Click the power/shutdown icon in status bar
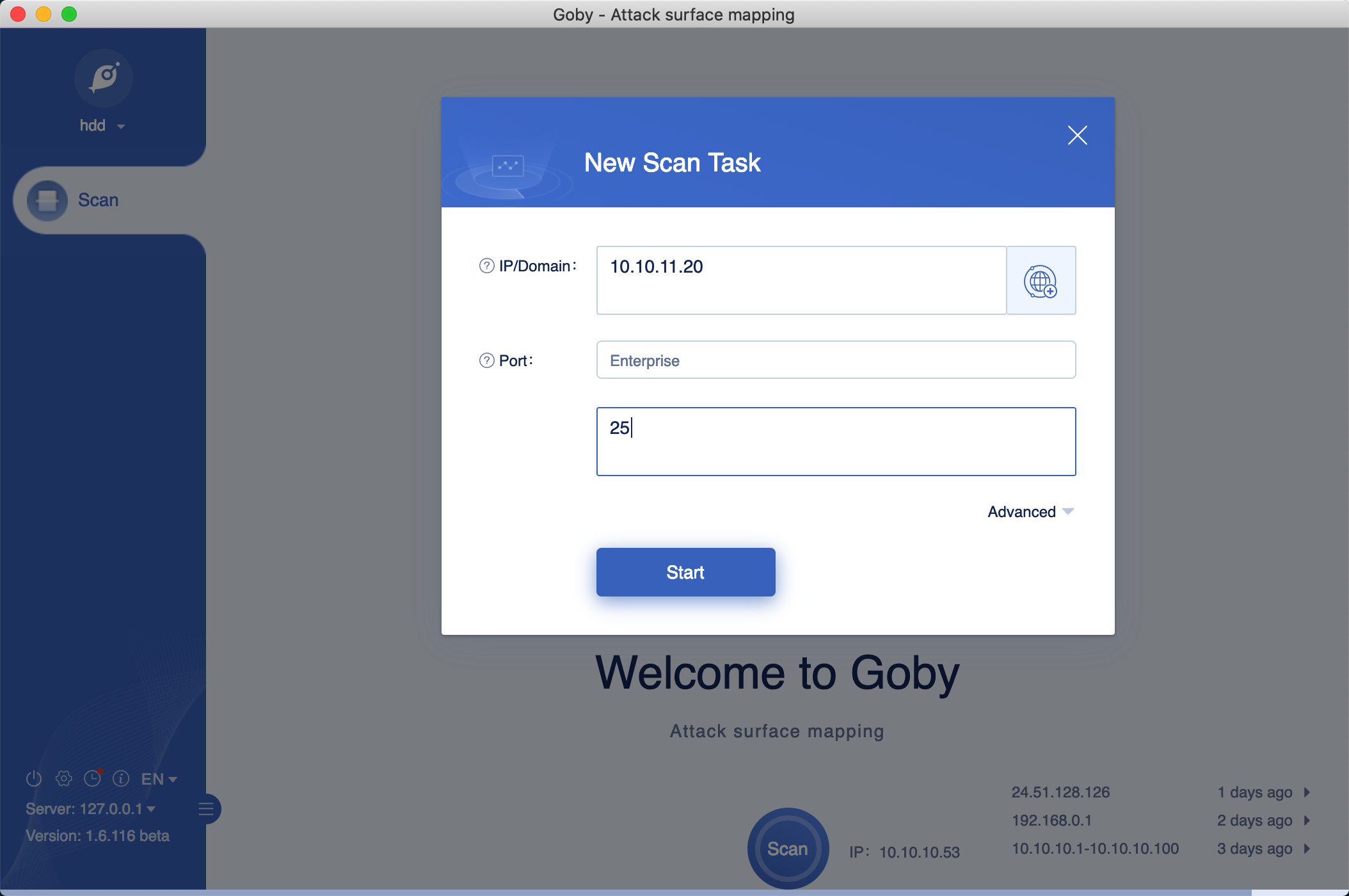Screen dimensions: 1349x896 pos(33,778)
